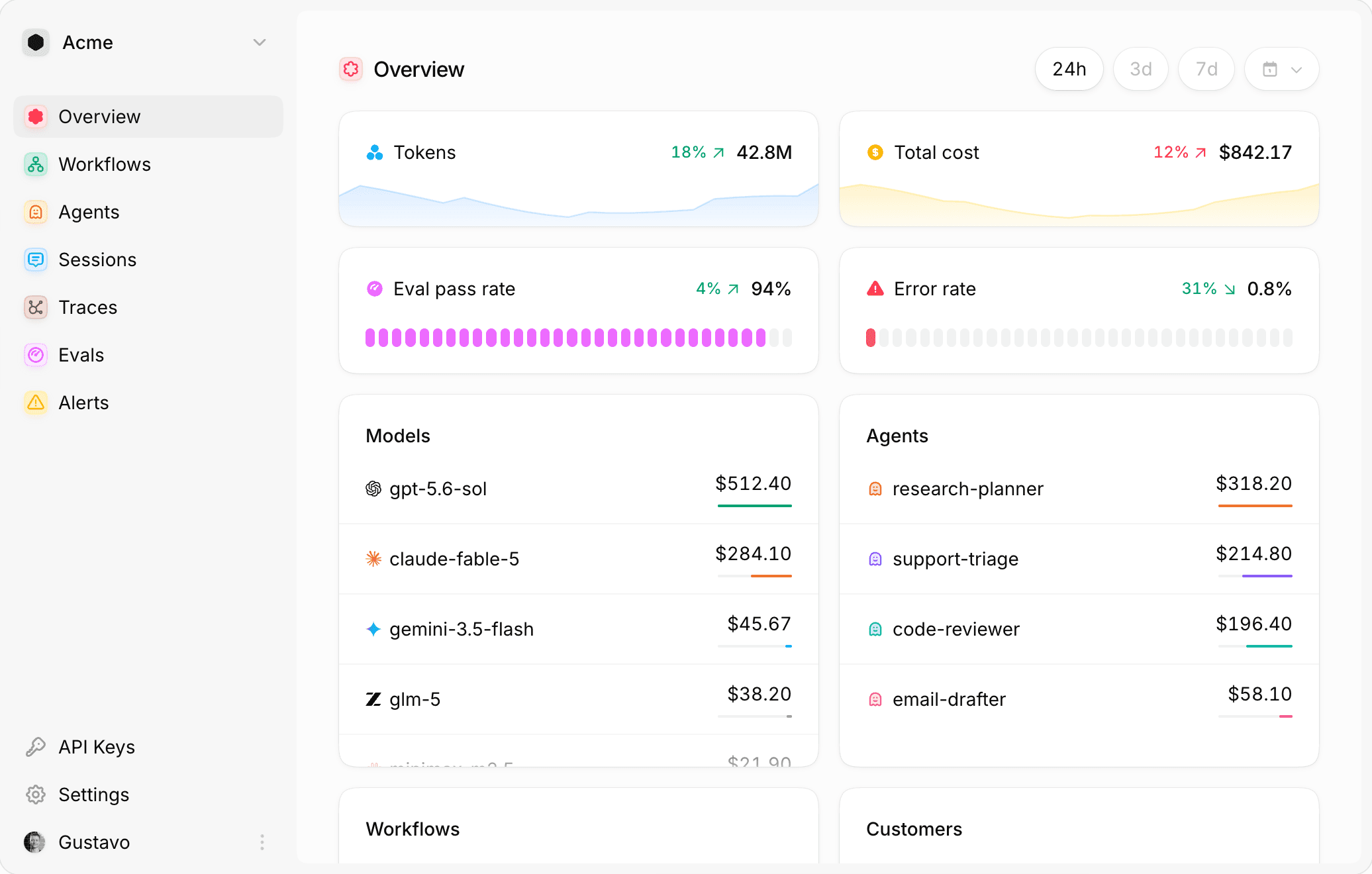Open the gpt-5.6-sol model row name

(438, 489)
